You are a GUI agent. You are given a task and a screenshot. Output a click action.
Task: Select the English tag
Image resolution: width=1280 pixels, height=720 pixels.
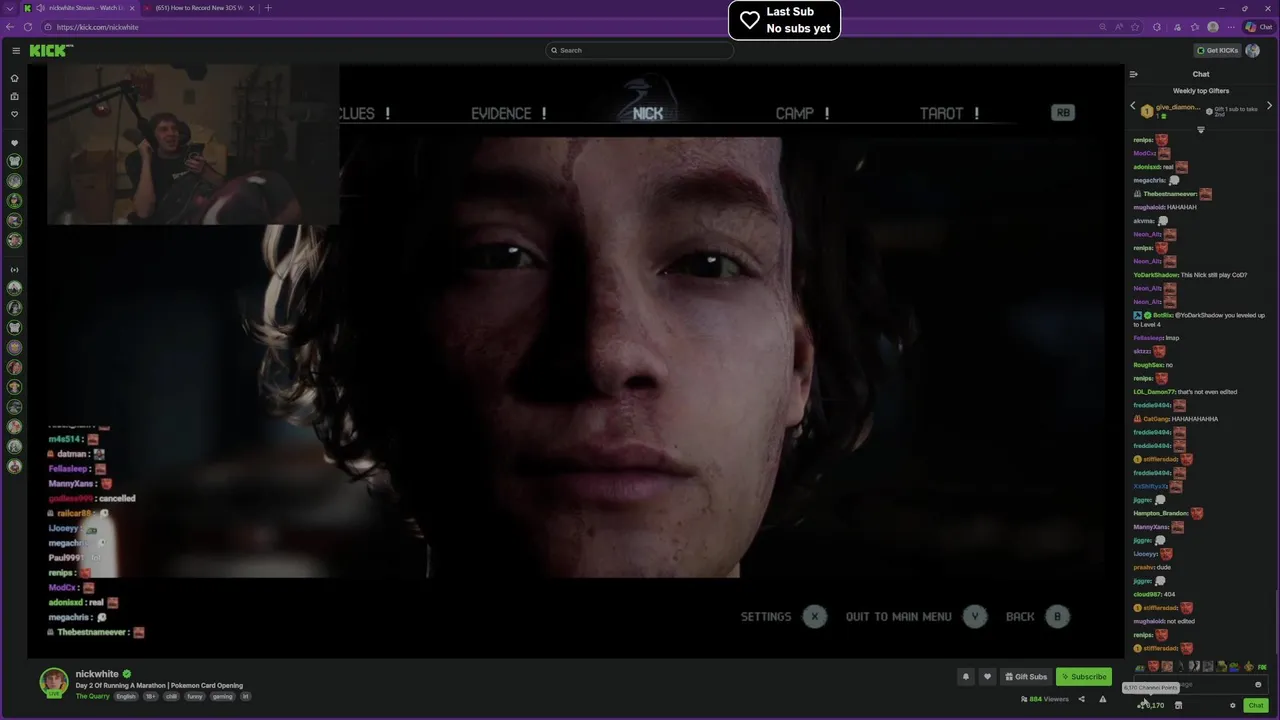(126, 696)
